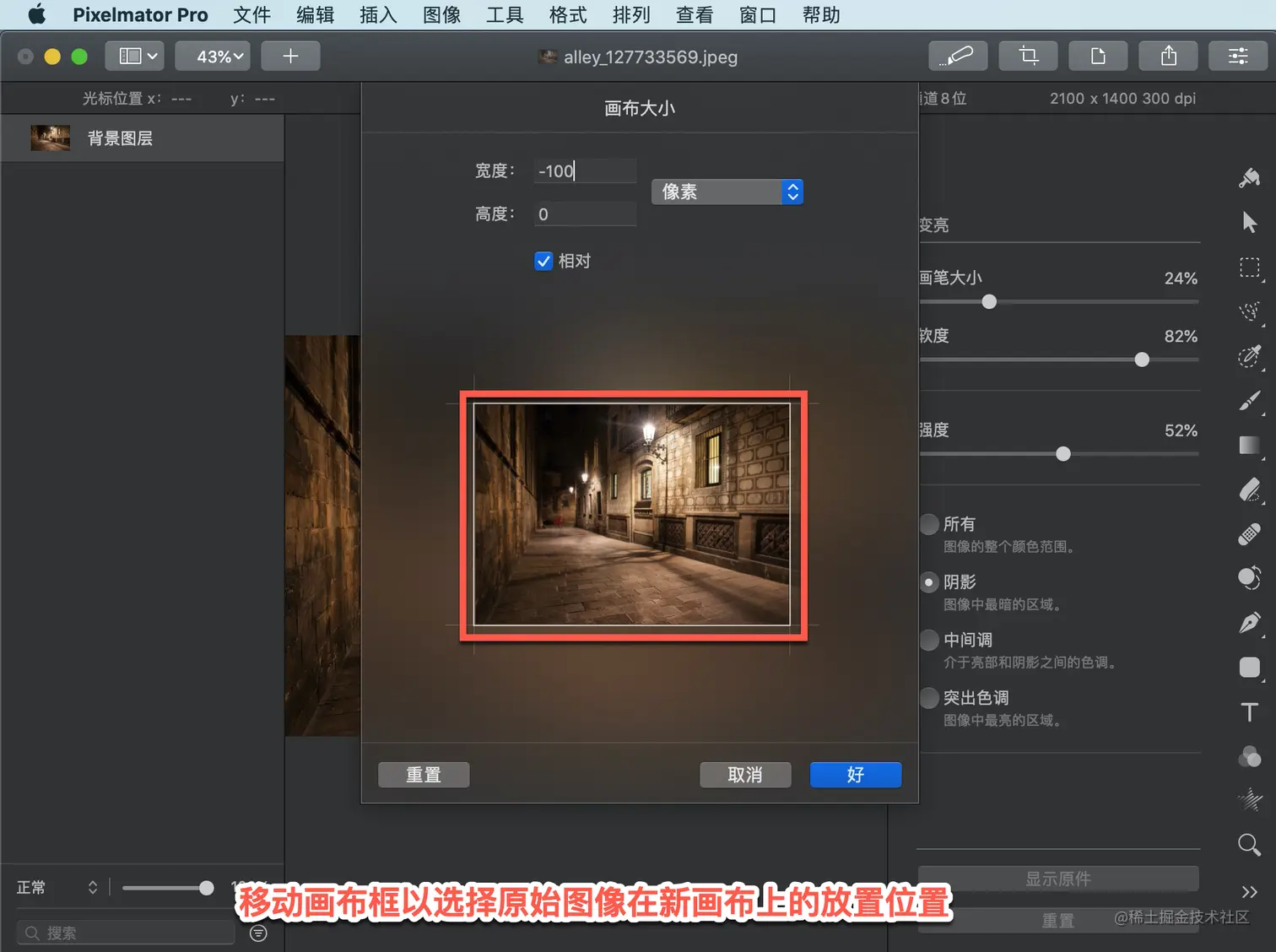1276x952 pixels.
Task: Uncheck the 相对 checkbox
Action: (543, 261)
